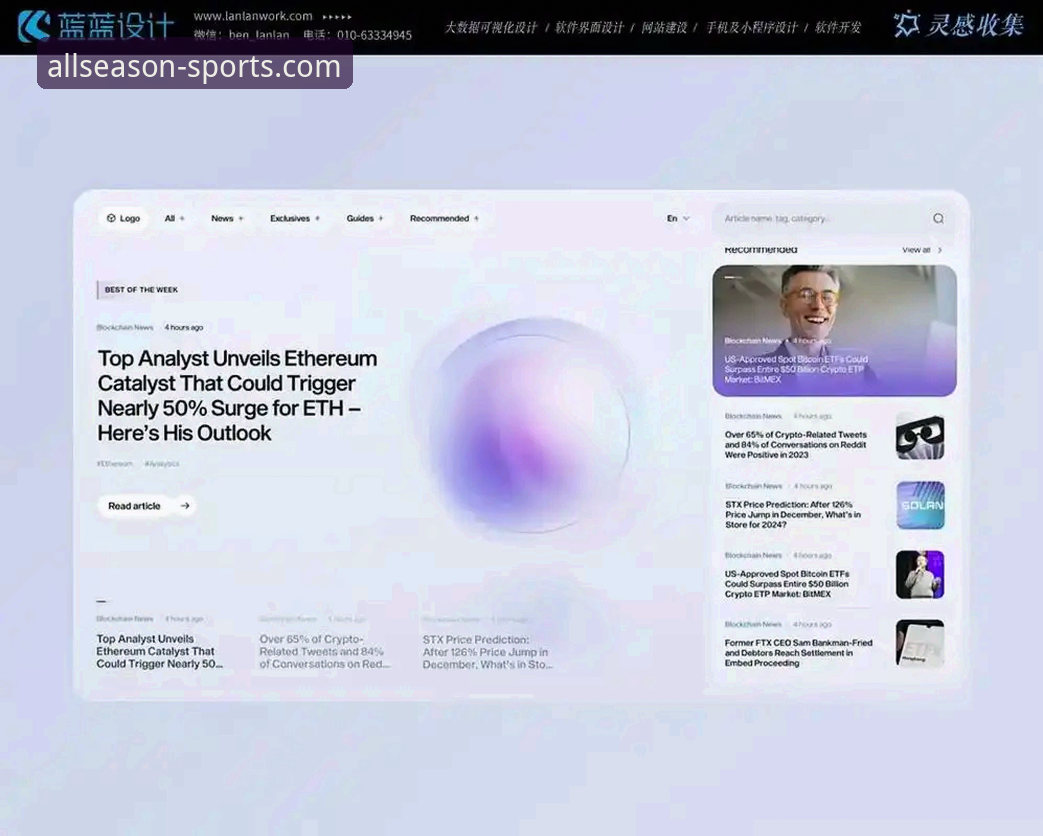Open the Solana article thumbnail
This screenshot has width=1043, height=836.
click(x=919, y=505)
